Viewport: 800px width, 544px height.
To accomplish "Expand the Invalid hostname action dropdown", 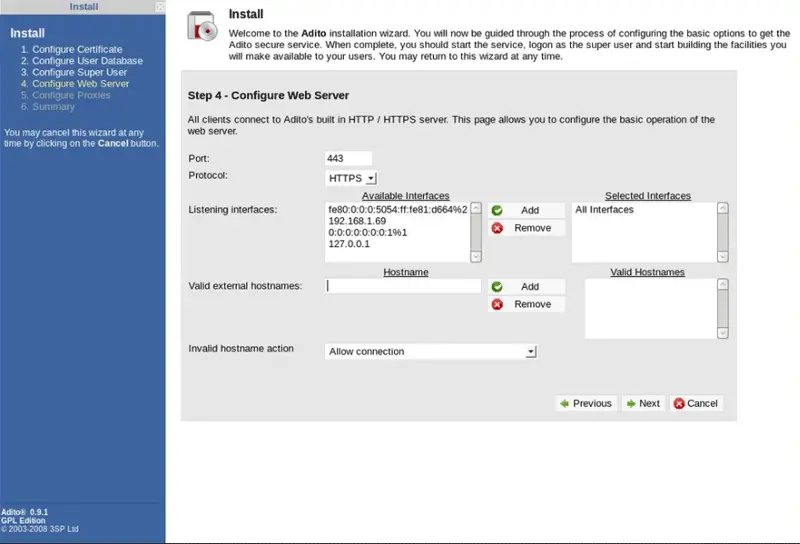I will coord(432,352).
